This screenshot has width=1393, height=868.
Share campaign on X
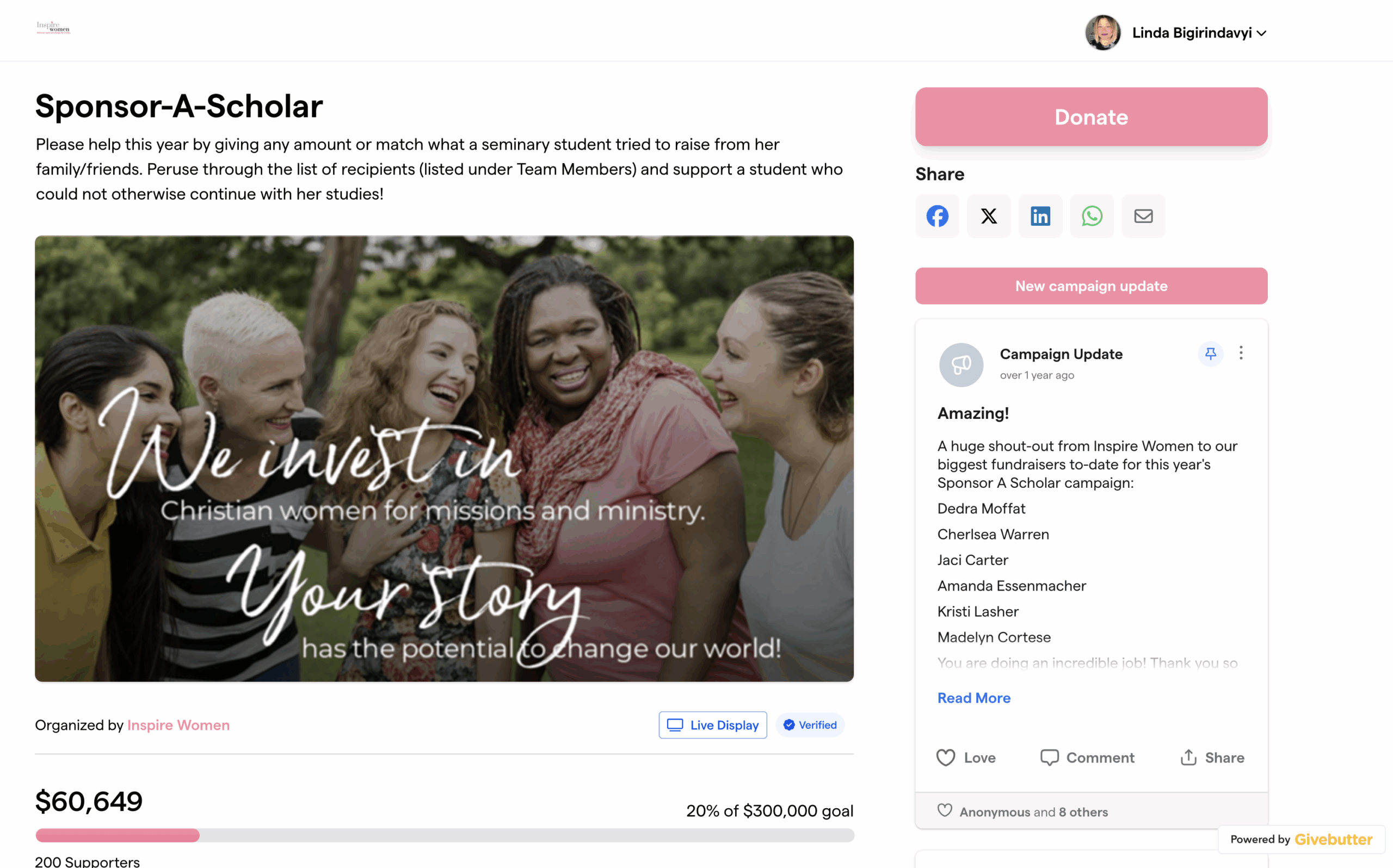[x=989, y=216]
